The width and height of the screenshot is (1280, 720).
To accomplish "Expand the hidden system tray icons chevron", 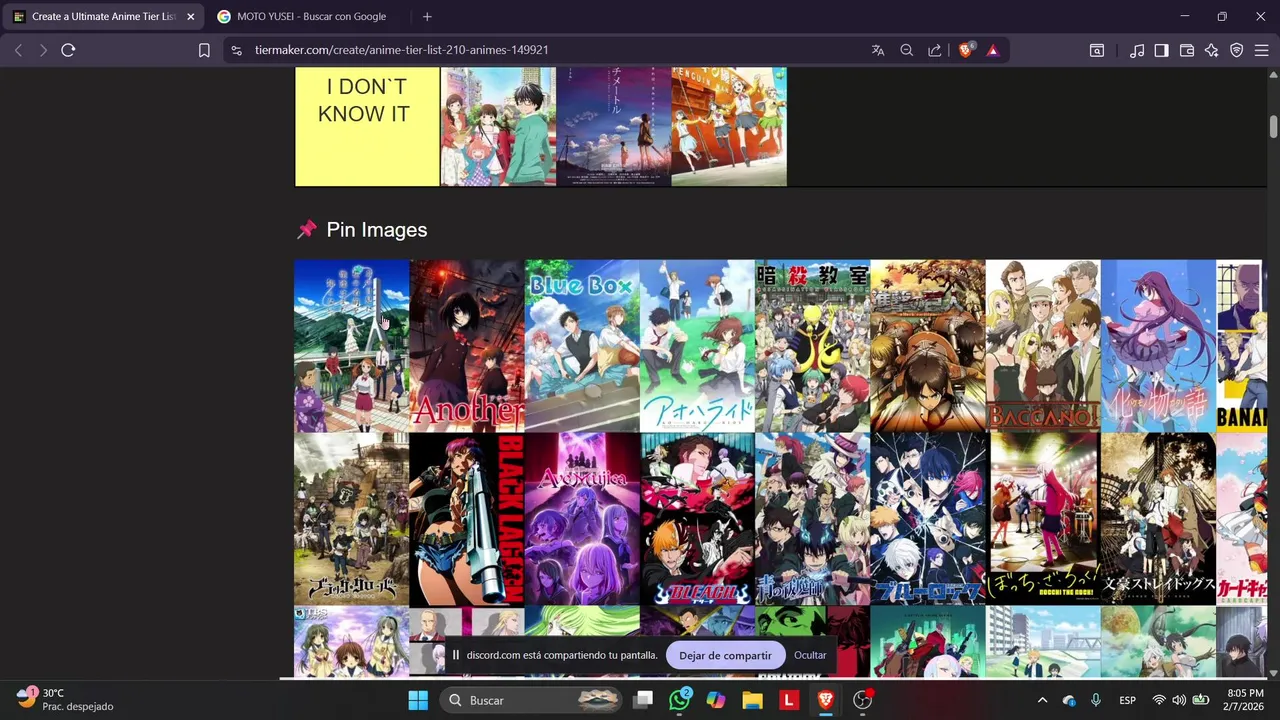I will pyautogui.click(x=1042, y=700).
